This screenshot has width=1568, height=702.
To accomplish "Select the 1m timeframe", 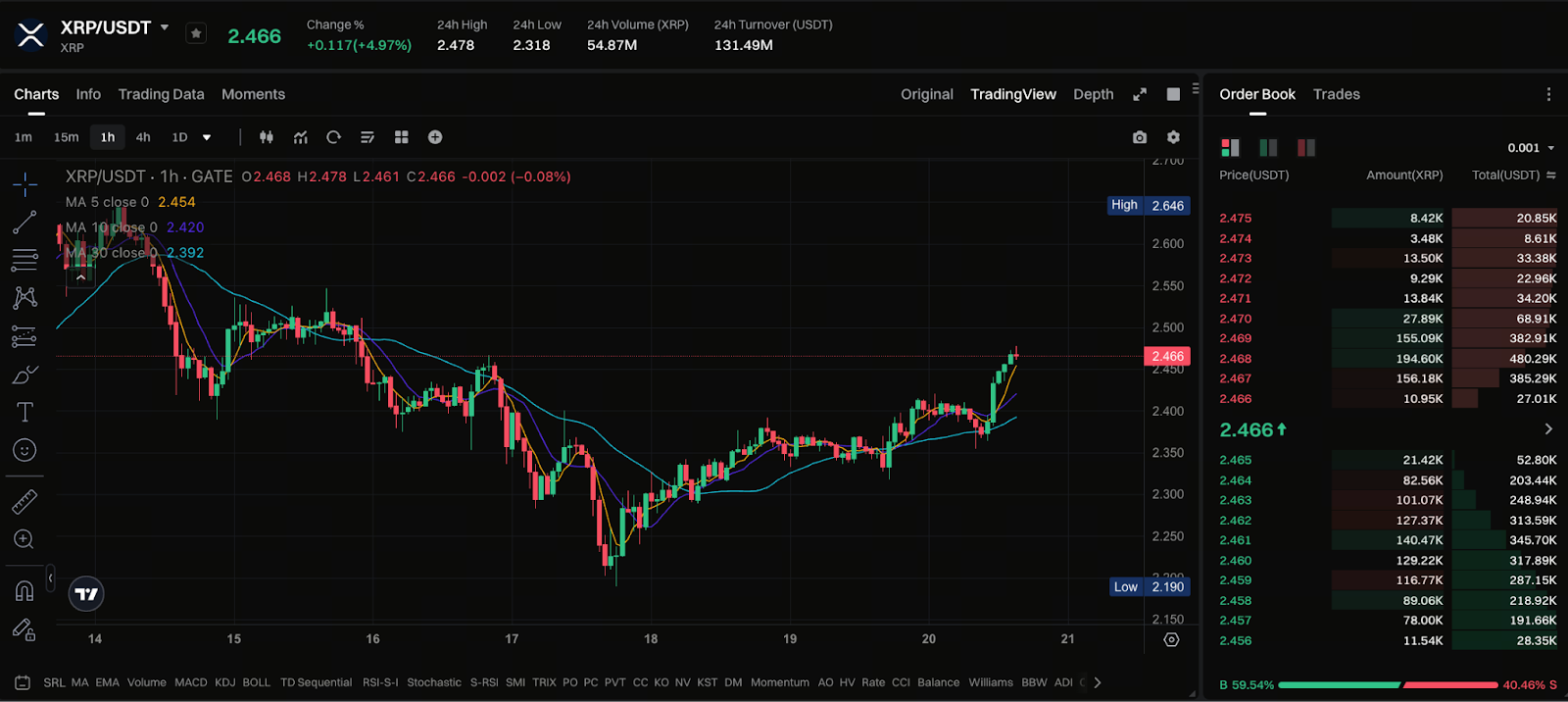I will pos(24,137).
